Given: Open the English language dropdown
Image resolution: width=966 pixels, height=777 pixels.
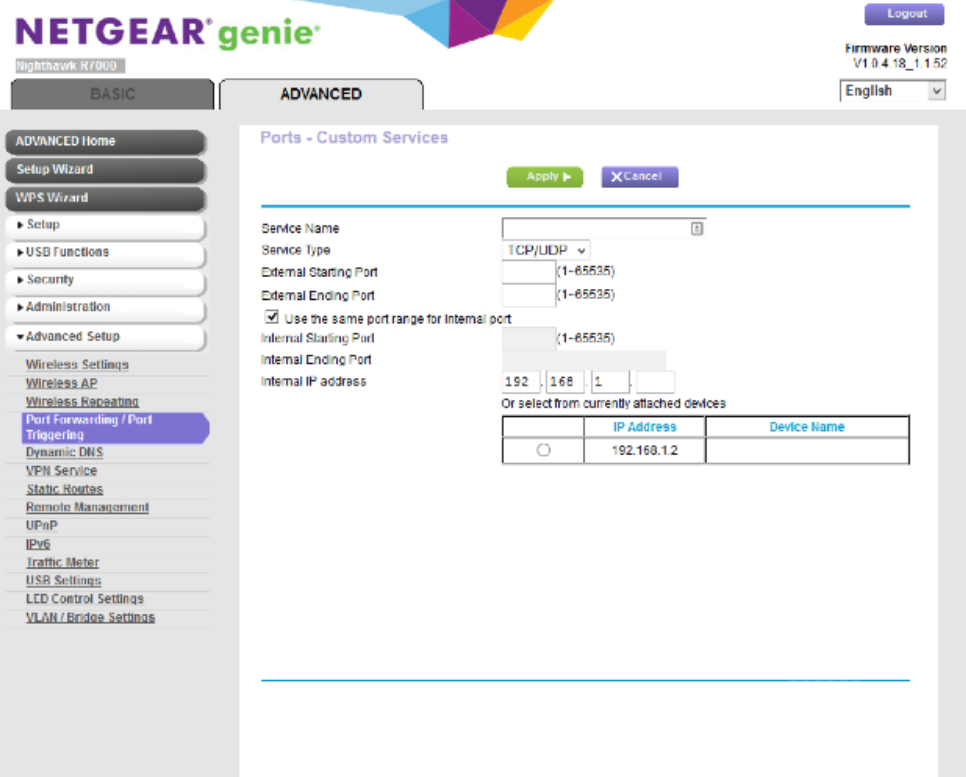Looking at the screenshot, I should (892, 91).
